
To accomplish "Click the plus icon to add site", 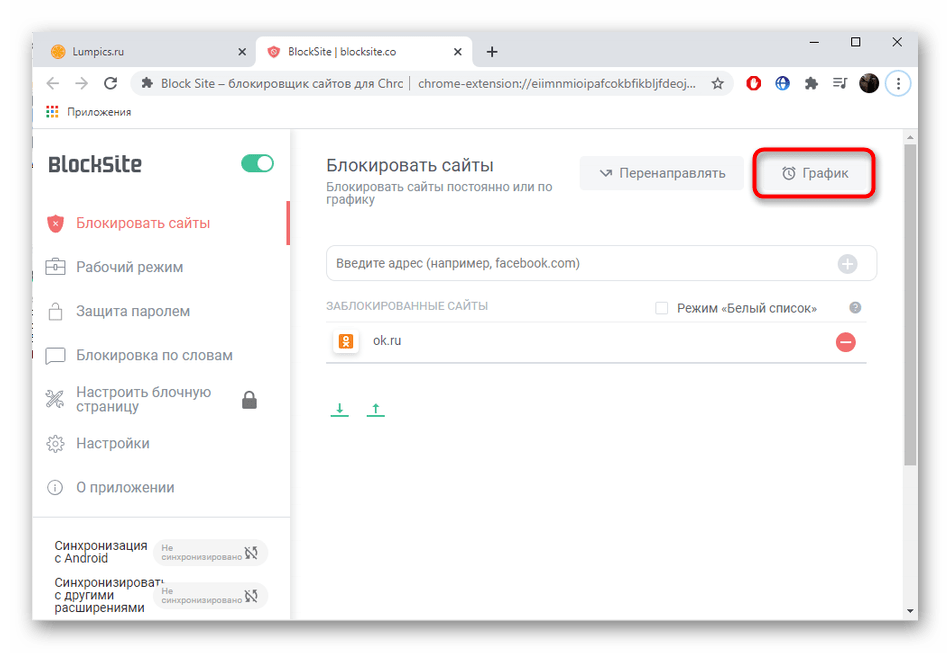I will click(x=847, y=264).
